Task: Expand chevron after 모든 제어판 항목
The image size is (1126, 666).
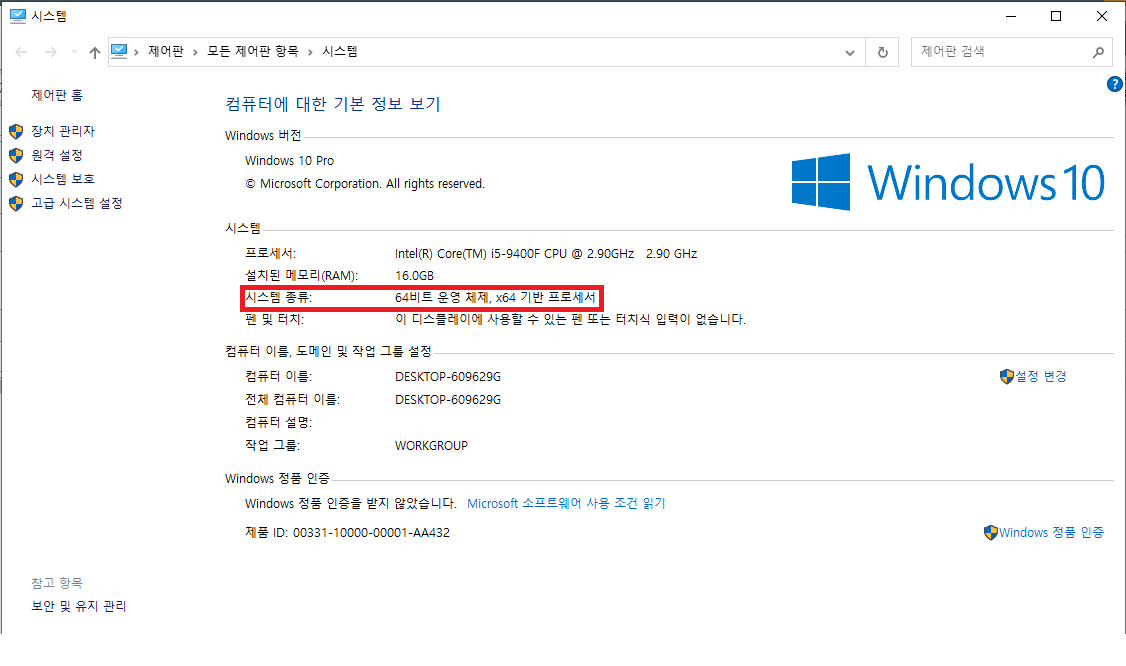Action: tap(310, 52)
